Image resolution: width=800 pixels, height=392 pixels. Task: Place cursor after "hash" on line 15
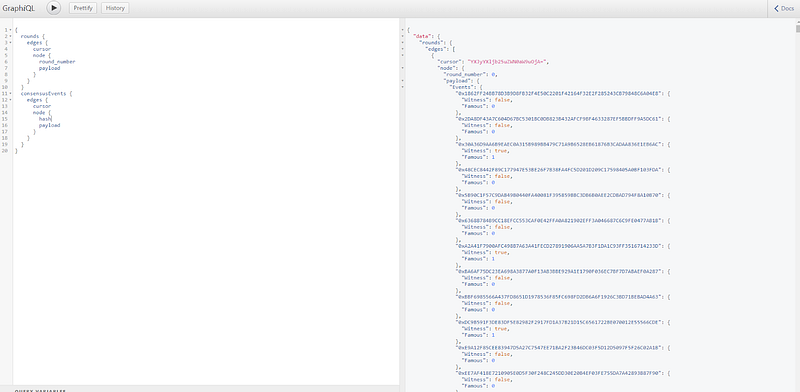52,119
